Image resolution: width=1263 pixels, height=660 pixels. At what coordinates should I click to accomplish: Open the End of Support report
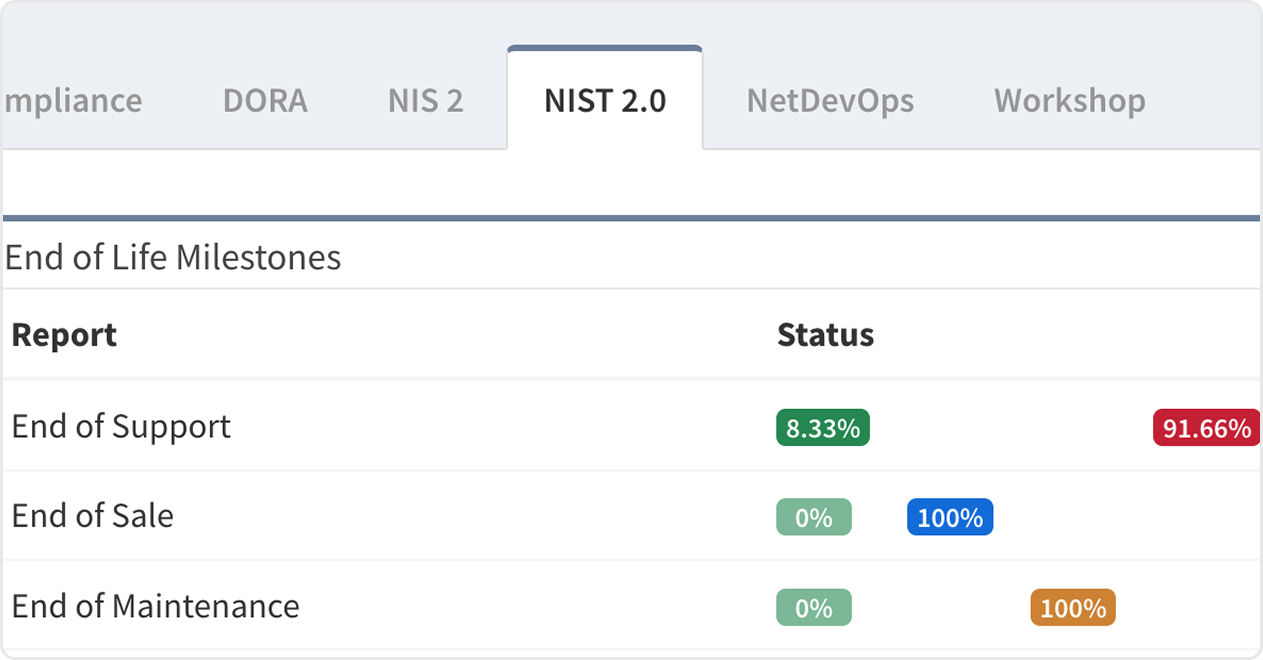coord(121,427)
